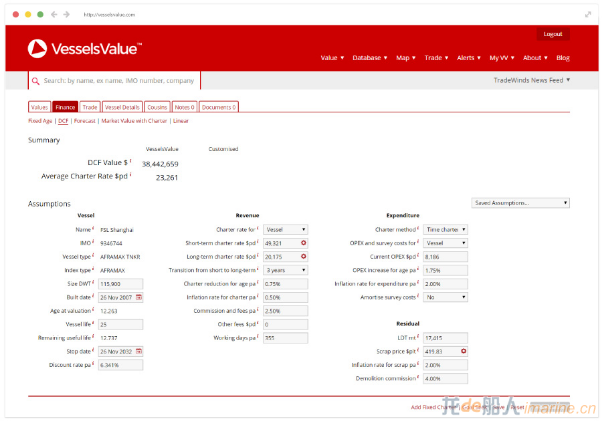Screen dimensions: 602x421
Task: Click the Add Fixed Charter link
Action: (434, 407)
